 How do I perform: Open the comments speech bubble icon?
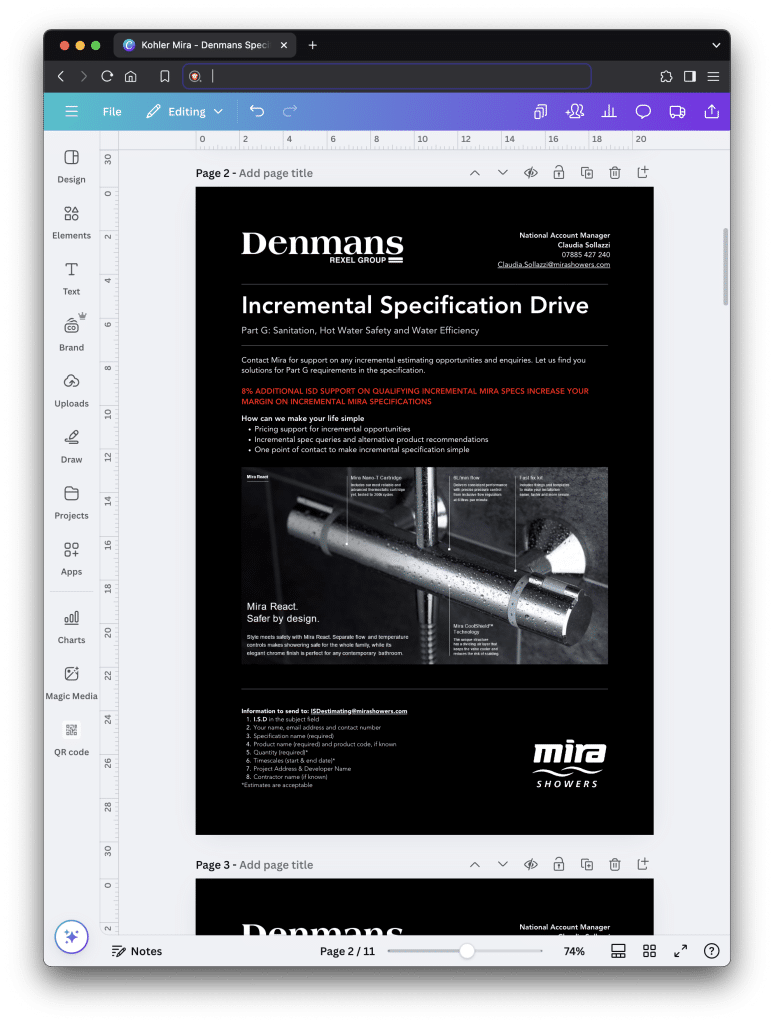pos(643,112)
